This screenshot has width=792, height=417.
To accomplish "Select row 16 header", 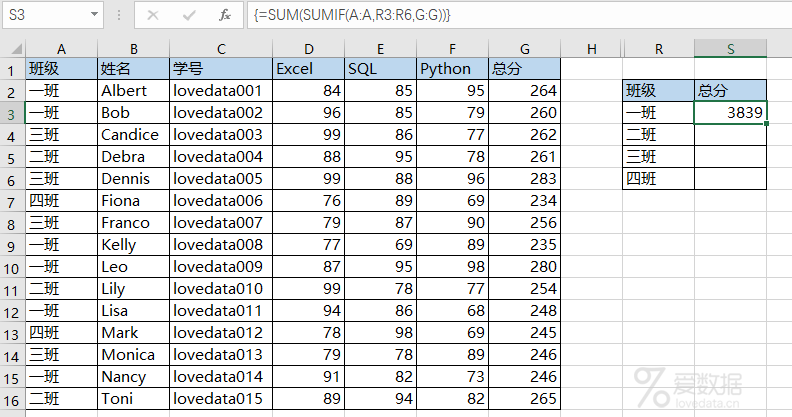I will pos(12,399).
